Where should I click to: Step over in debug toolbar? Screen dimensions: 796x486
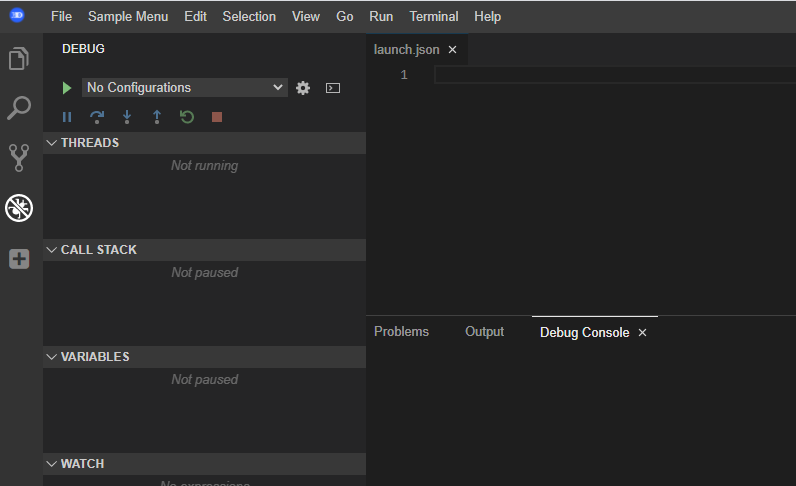[96, 117]
